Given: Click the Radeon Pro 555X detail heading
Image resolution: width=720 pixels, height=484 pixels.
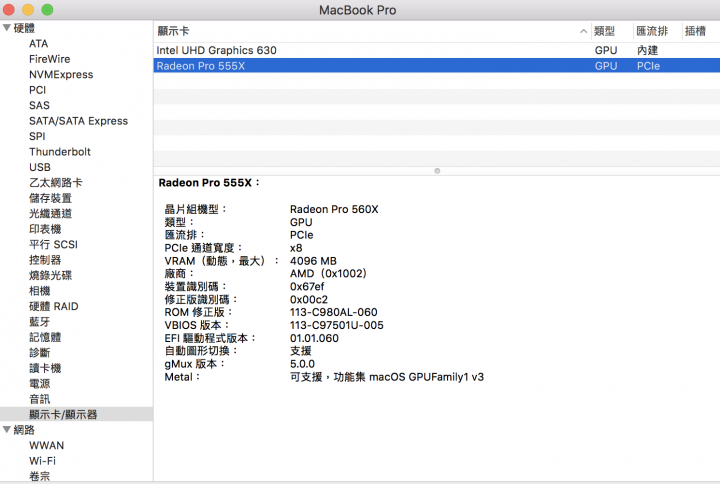Looking at the screenshot, I should [209, 183].
